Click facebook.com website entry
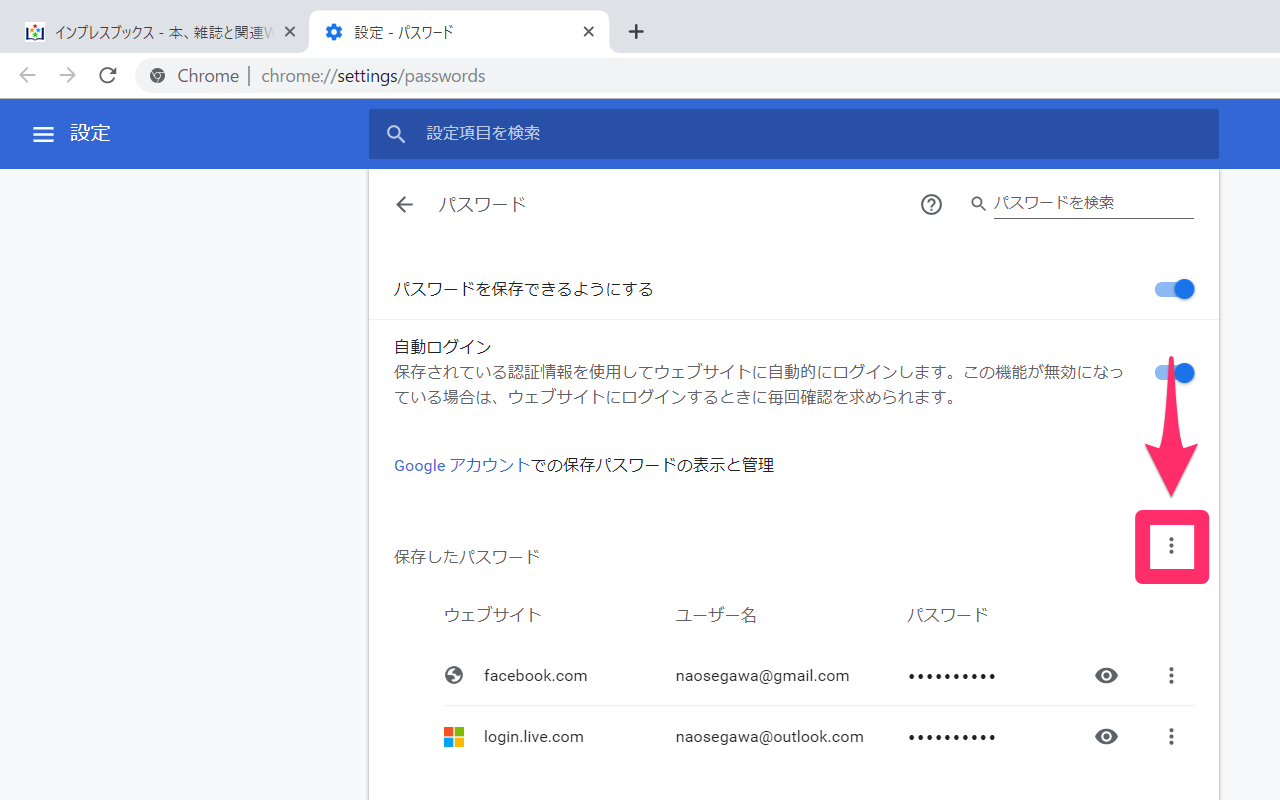 tap(535, 676)
